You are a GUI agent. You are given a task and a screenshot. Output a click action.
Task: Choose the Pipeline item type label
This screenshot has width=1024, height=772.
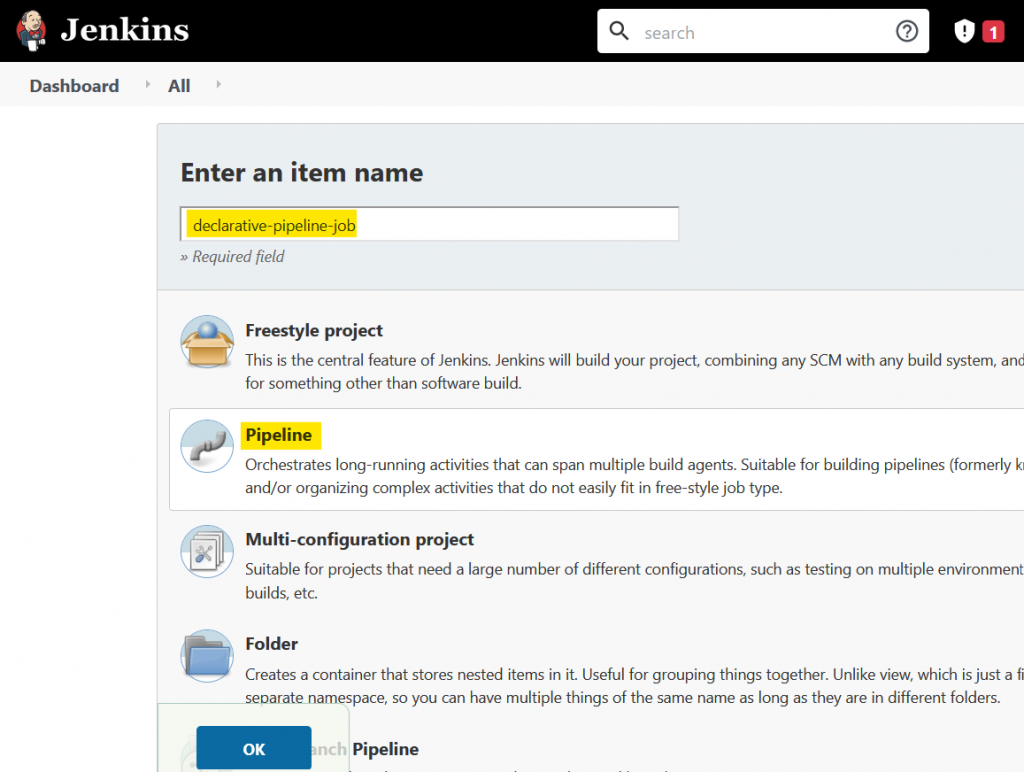280,435
